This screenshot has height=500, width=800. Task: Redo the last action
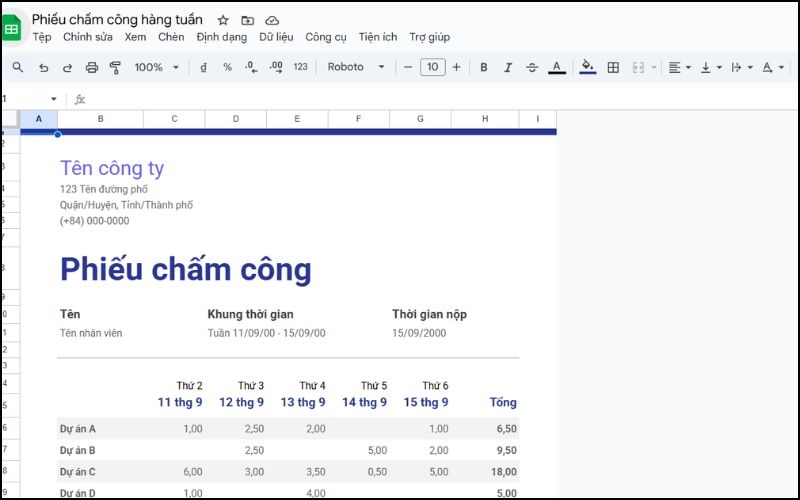point(67,67)
